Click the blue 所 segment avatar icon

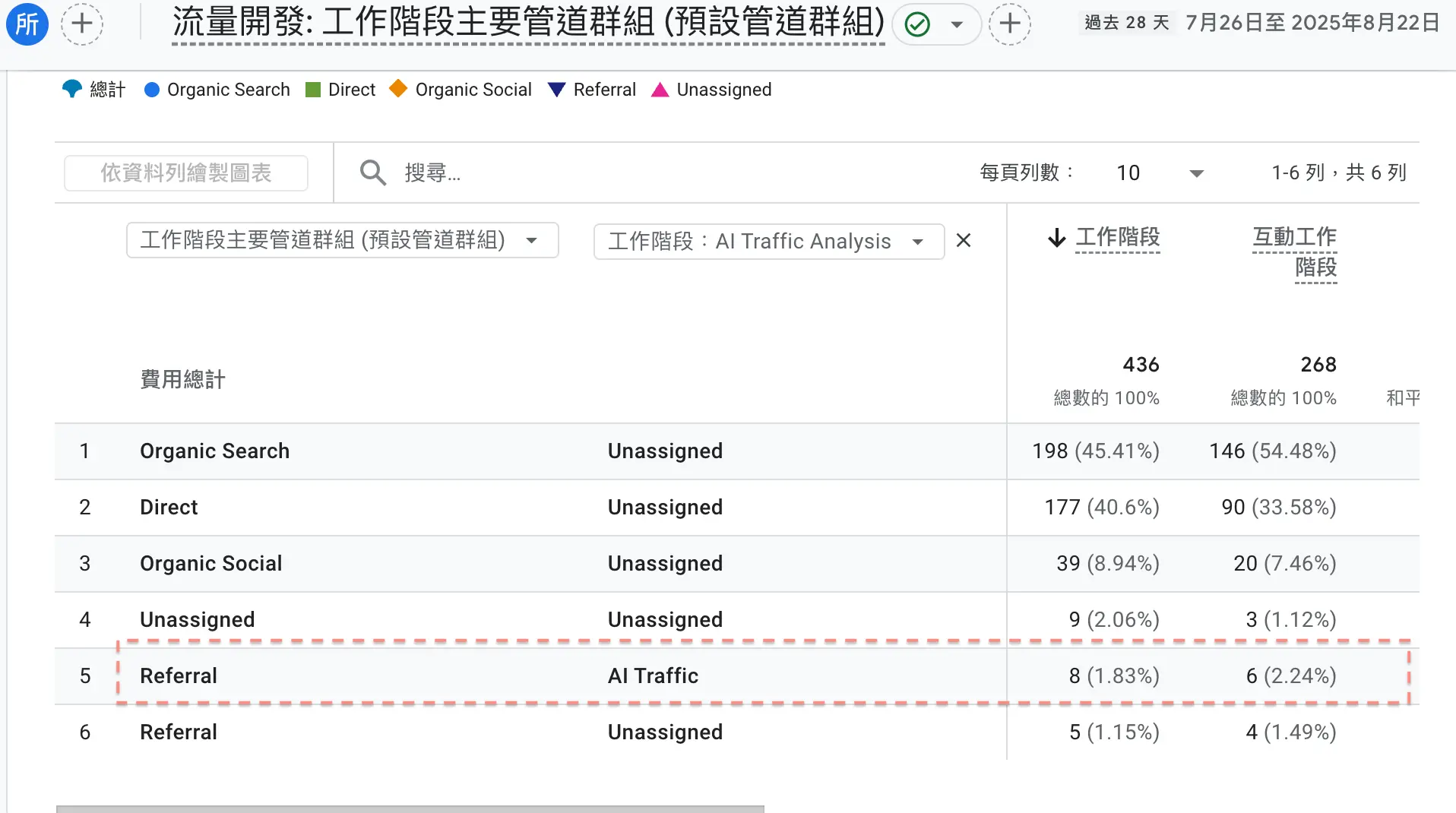point(27,24)
